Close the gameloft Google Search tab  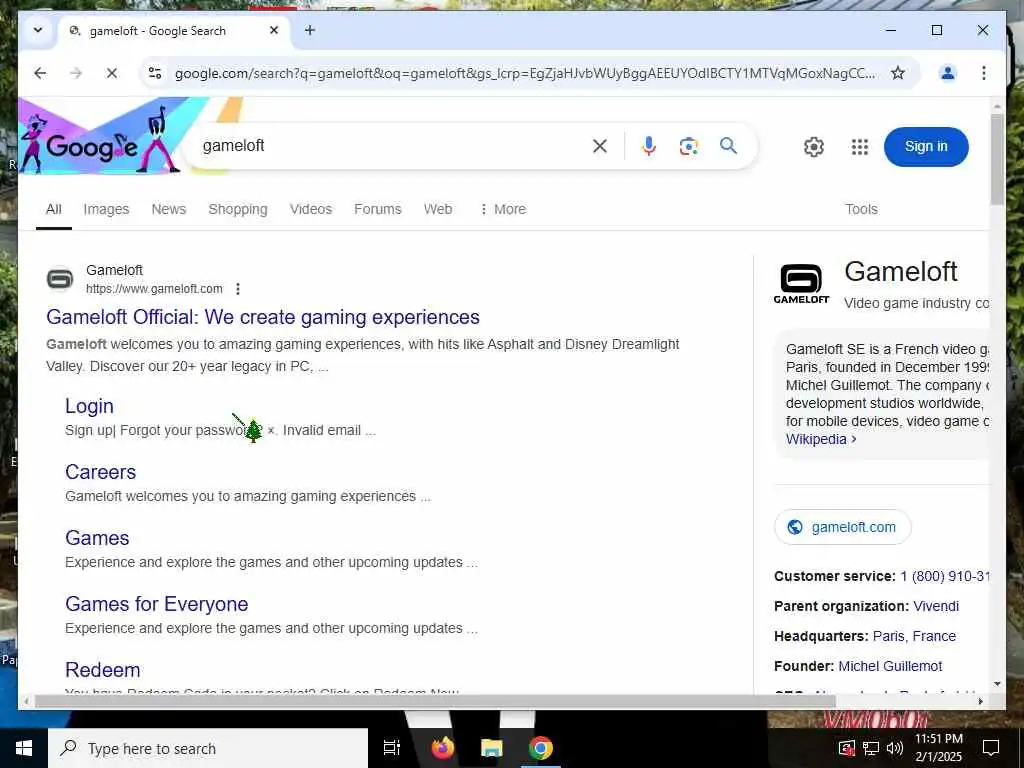(x=274, y=30)
